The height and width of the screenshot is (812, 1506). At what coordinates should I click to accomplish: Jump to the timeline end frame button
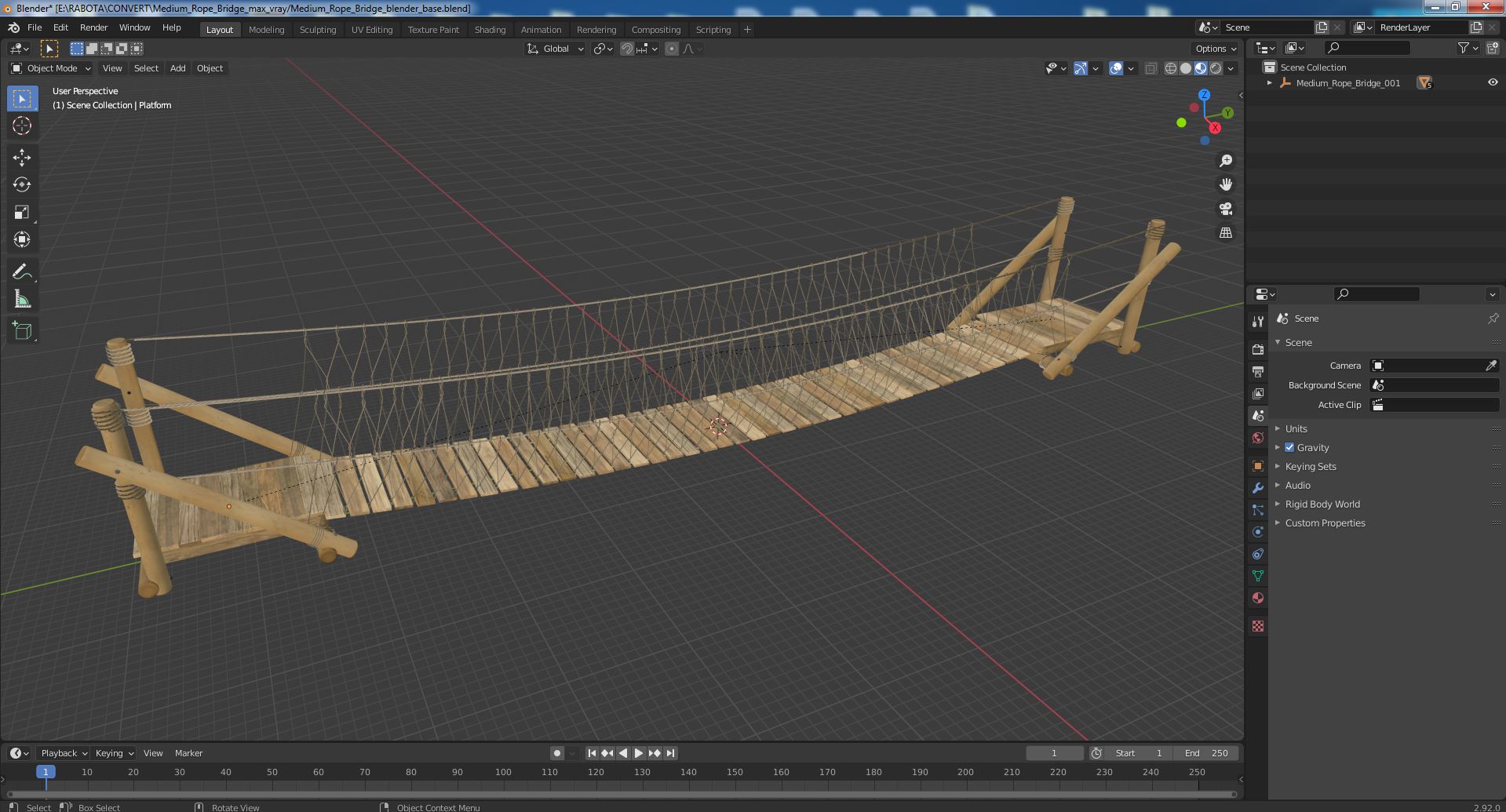670,753
